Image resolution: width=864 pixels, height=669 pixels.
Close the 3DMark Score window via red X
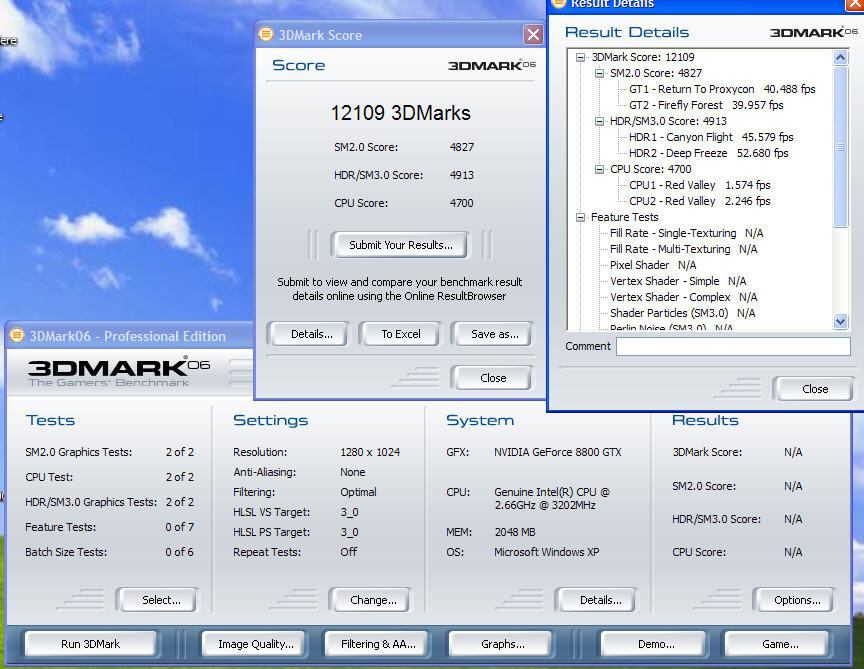point(533,35)
